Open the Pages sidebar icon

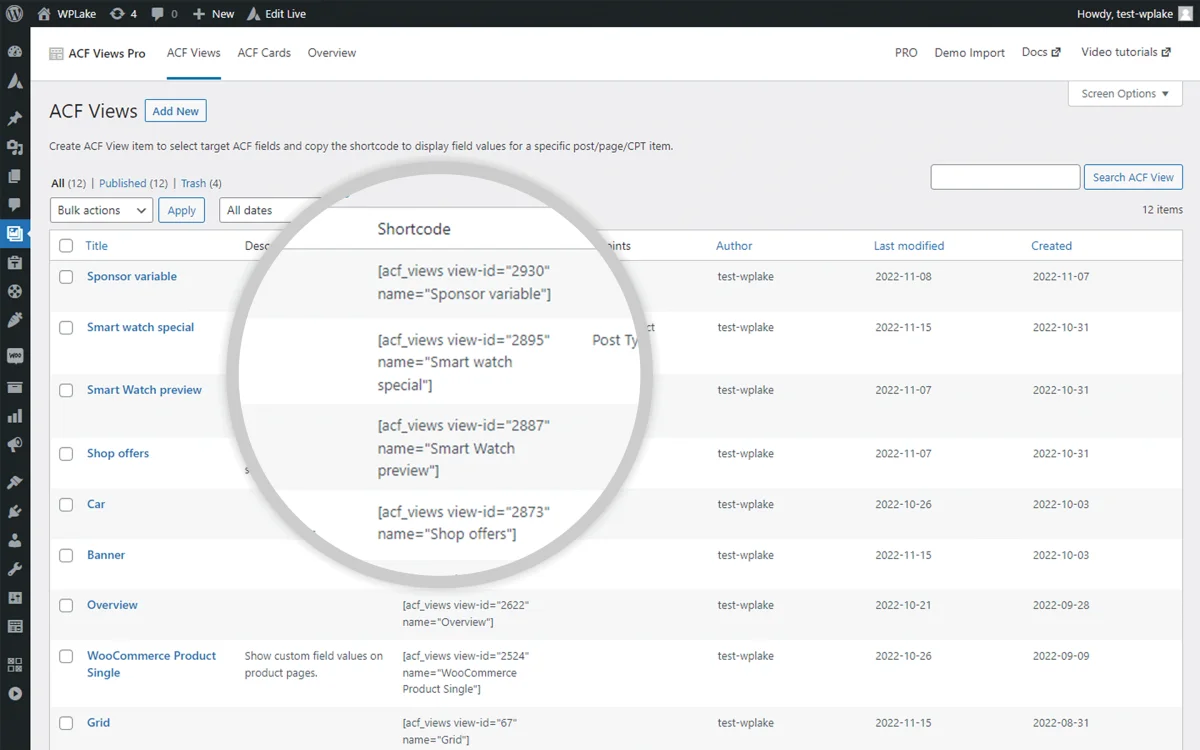[x=15, y=176]
